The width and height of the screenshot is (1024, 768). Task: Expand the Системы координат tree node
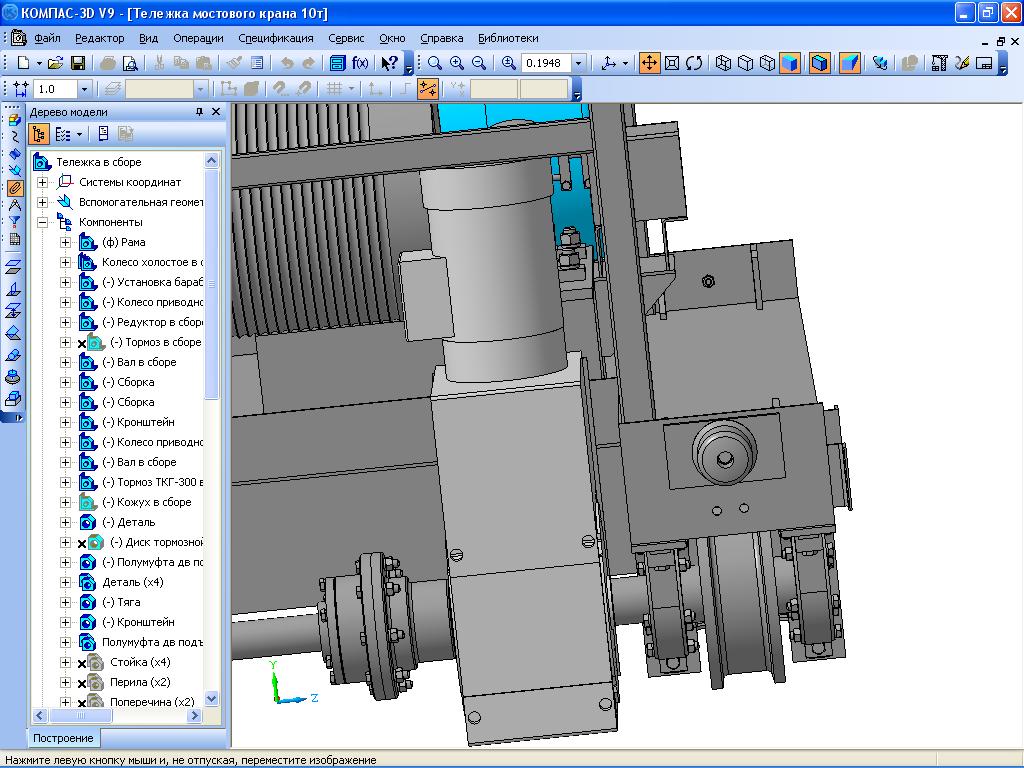coord(43,182)
